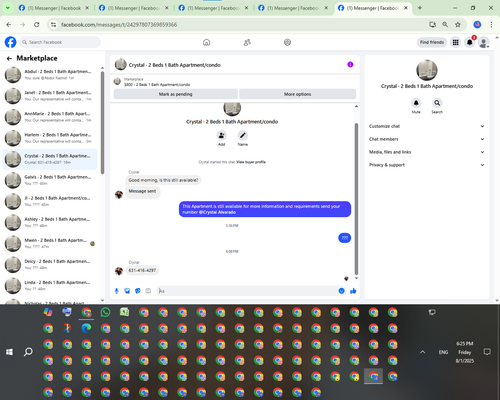Click Mark as pending button
500x400 pixels.
(175, 94)
